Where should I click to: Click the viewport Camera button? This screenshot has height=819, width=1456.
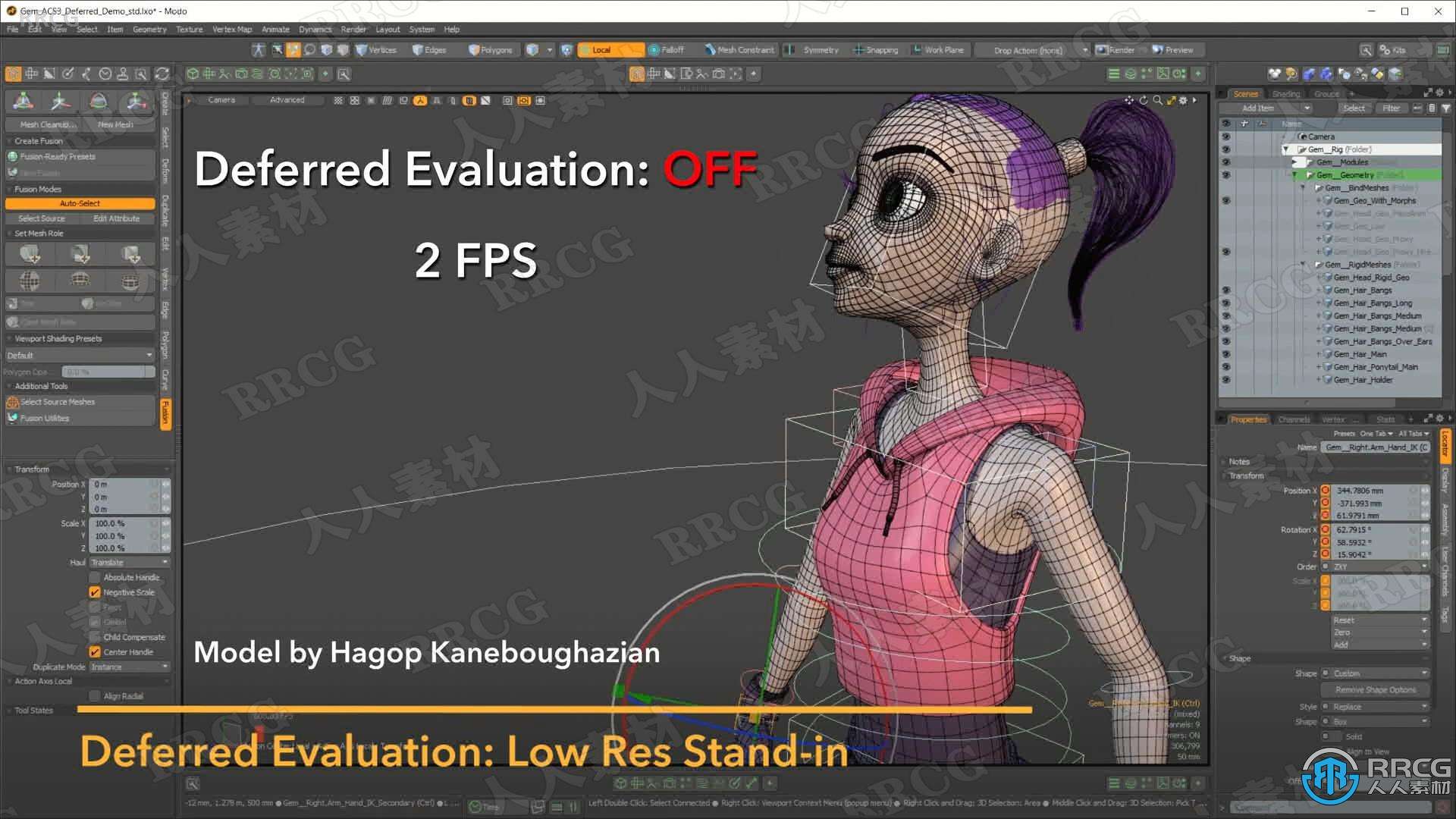point(221,100)
